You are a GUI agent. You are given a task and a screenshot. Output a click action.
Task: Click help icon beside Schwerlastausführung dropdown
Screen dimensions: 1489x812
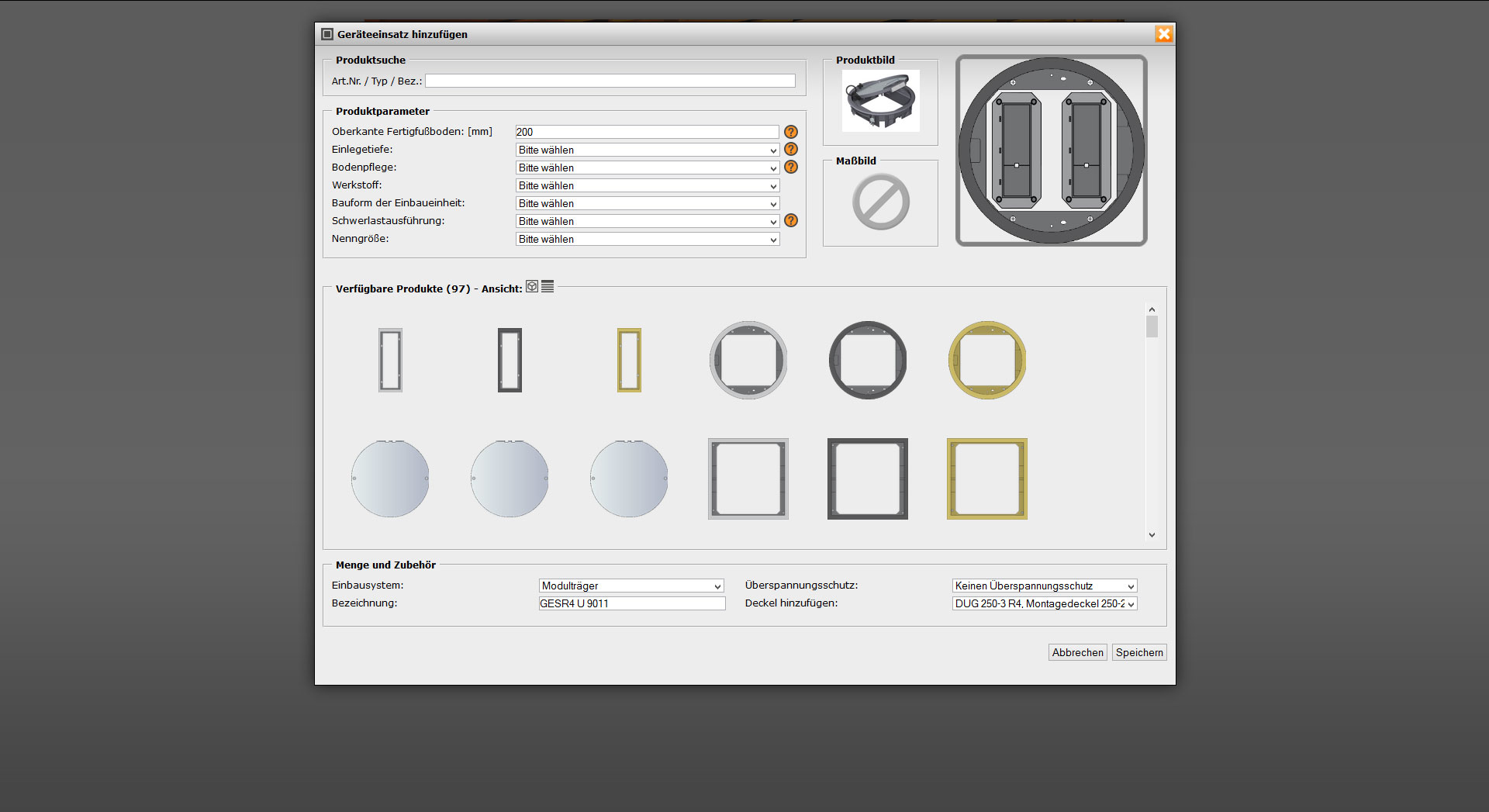pos(790,220)
